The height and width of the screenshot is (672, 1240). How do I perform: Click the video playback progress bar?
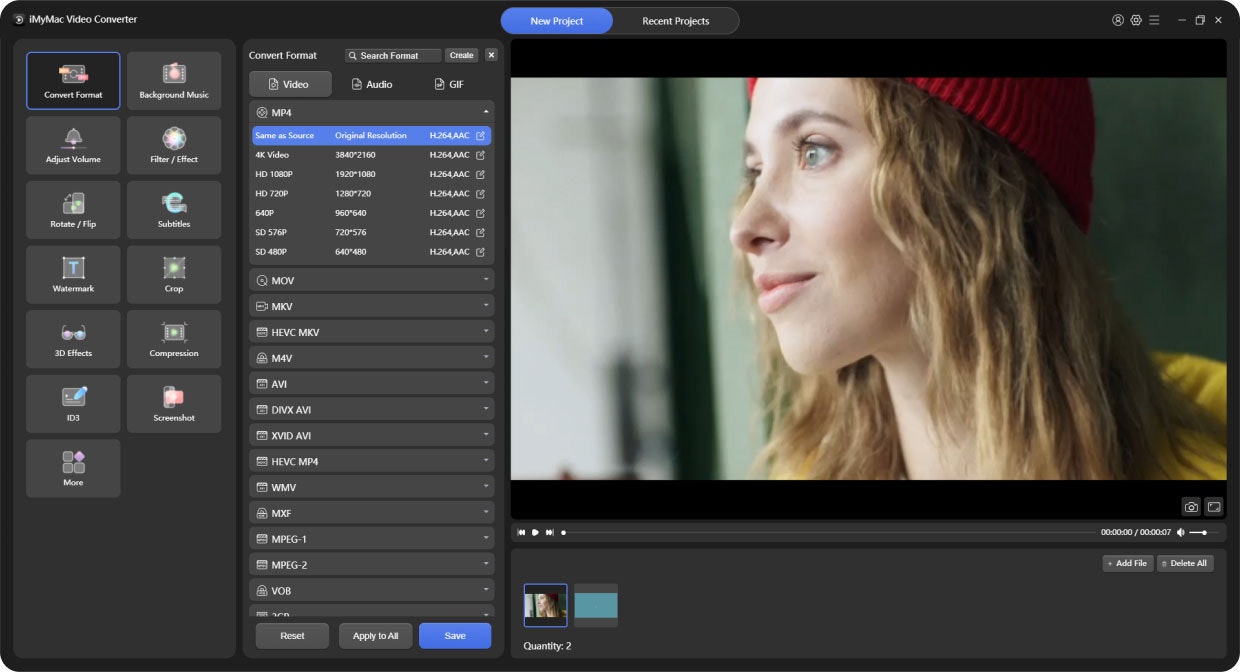coord(827,533)
